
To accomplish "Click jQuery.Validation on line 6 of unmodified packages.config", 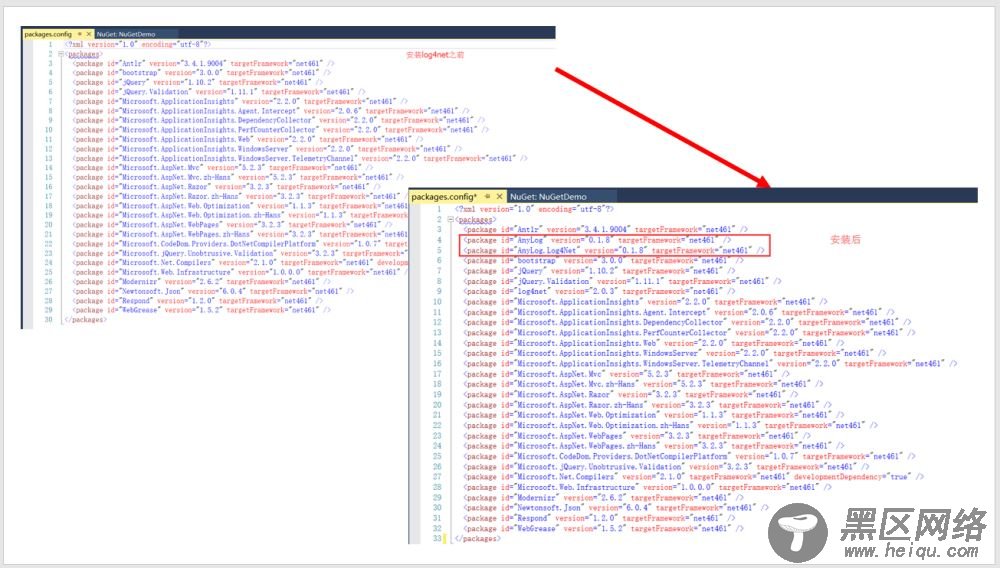I will (x=218, y=92).
